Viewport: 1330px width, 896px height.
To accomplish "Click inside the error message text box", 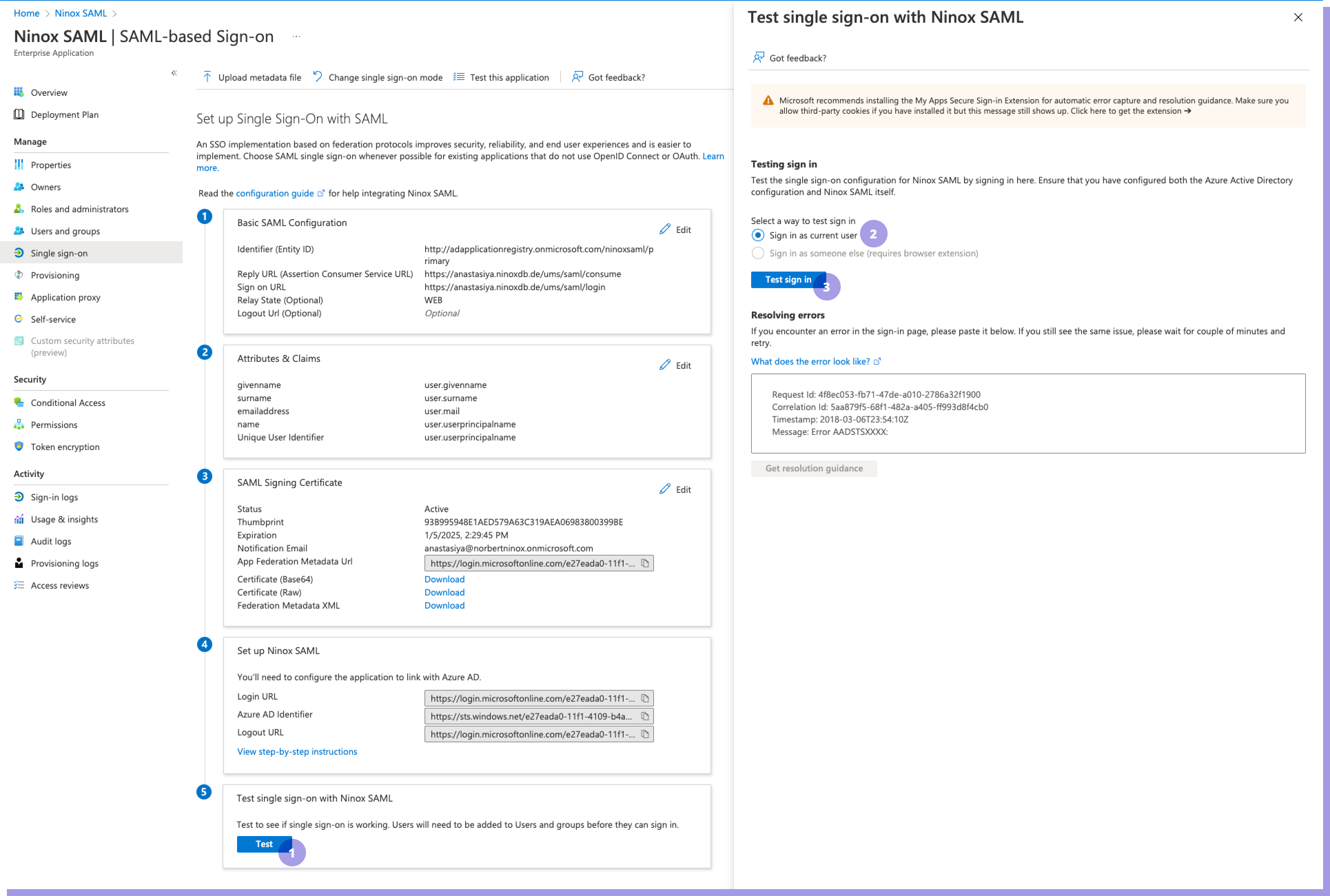I will (1028, 413).
